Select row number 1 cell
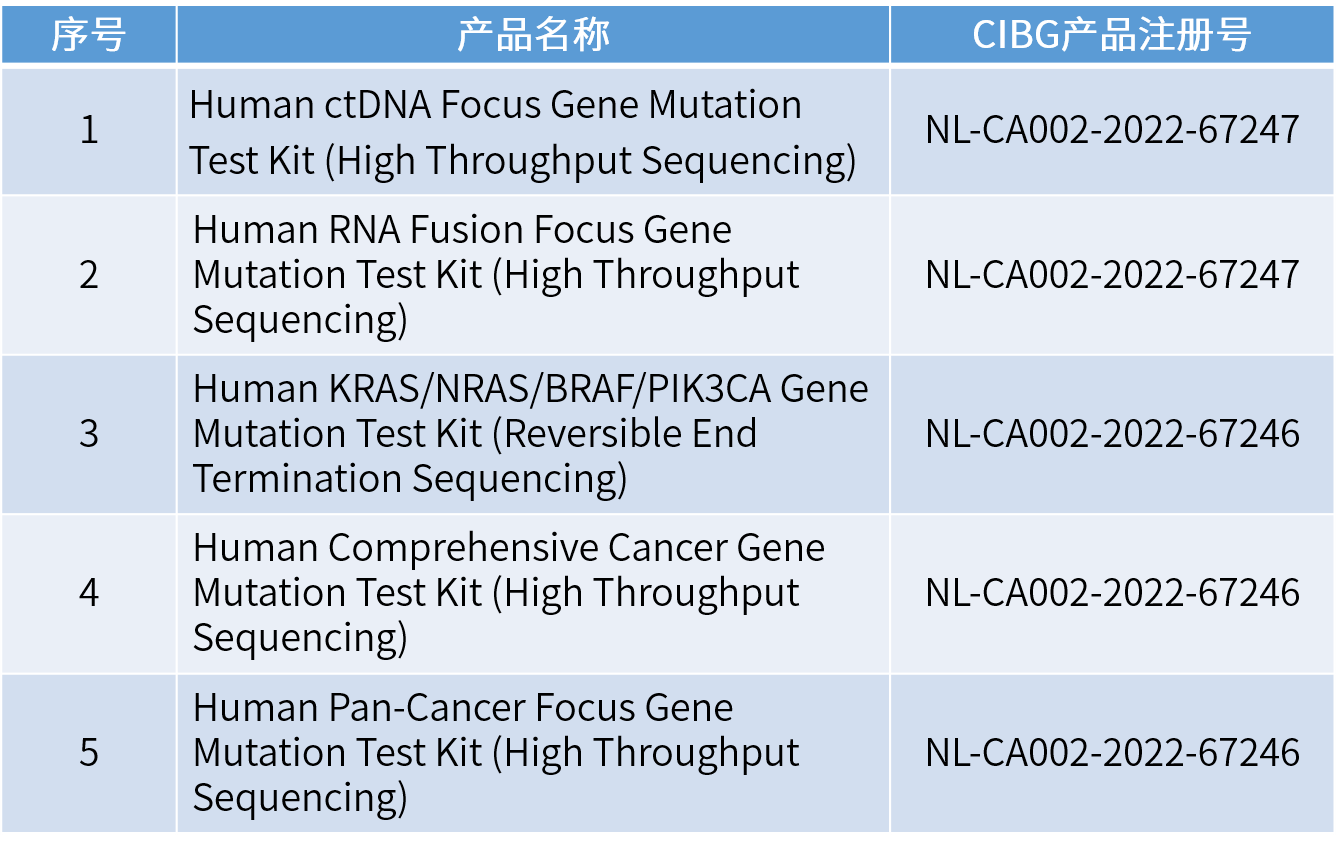This screenshot has width=1339, height=844. point(89,131)
